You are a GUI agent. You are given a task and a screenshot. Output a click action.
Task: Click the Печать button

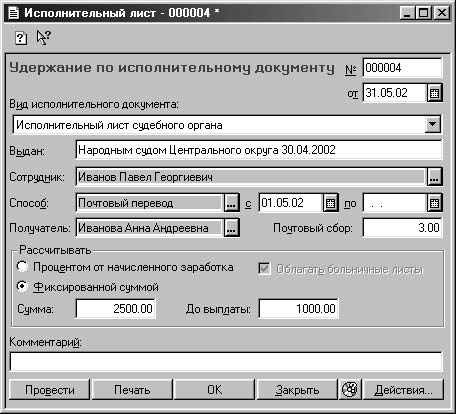coord(132,389)
